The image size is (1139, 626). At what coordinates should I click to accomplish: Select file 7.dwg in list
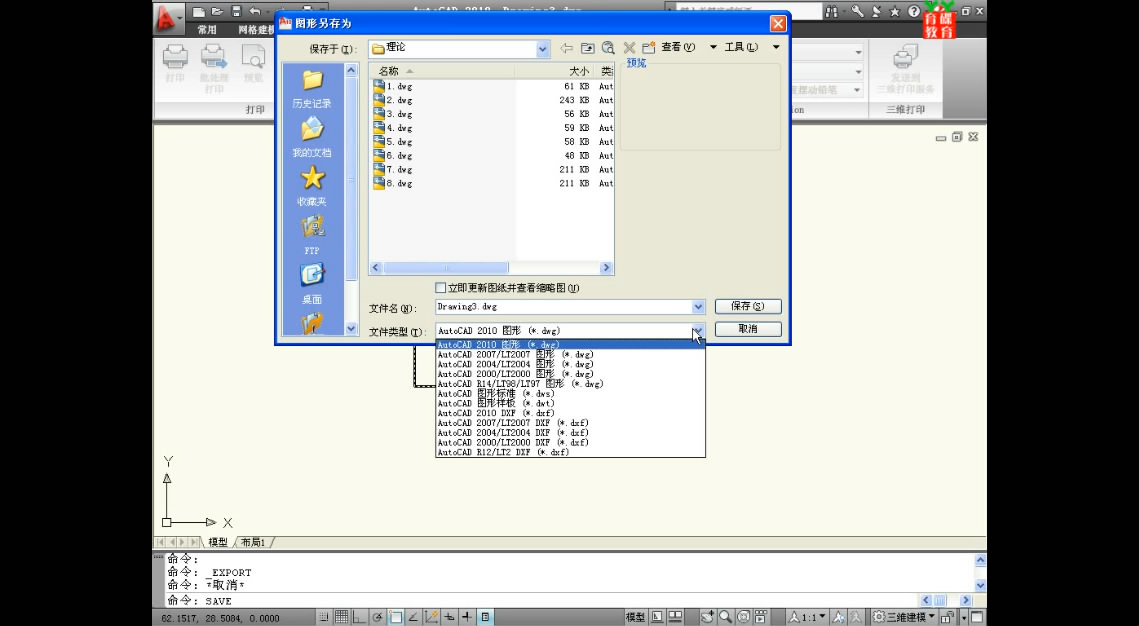coord(393,170)
